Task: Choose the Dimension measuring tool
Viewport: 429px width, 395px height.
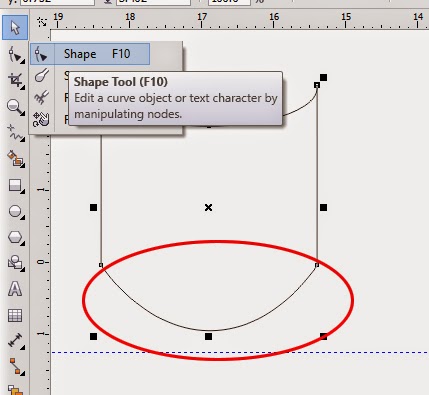Action: tap(15, 341)
